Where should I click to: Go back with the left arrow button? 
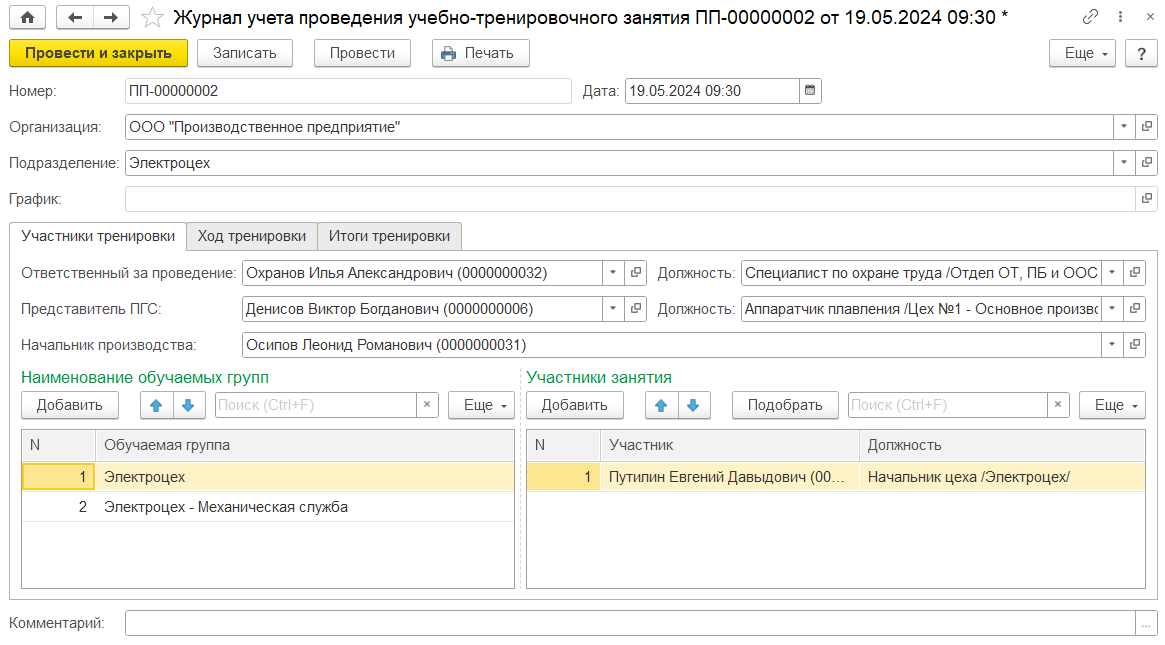point(75,17)
